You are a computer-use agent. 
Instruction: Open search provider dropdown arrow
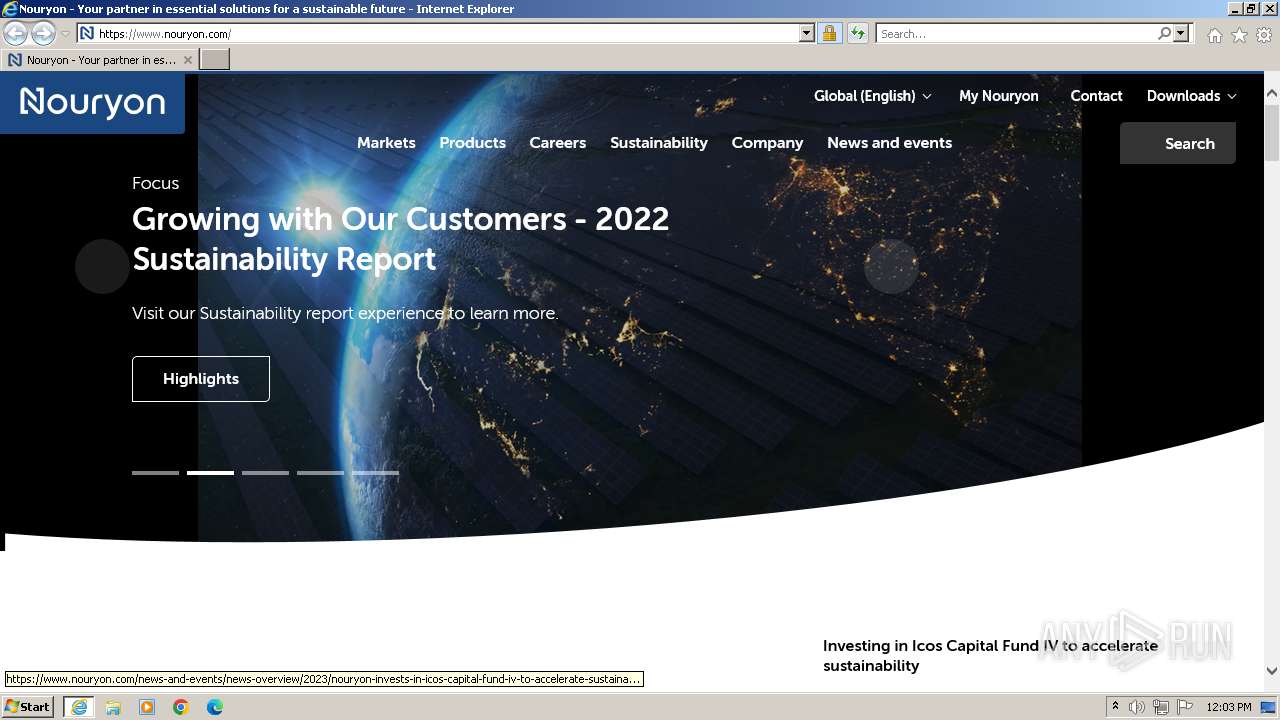[1181, 33]
